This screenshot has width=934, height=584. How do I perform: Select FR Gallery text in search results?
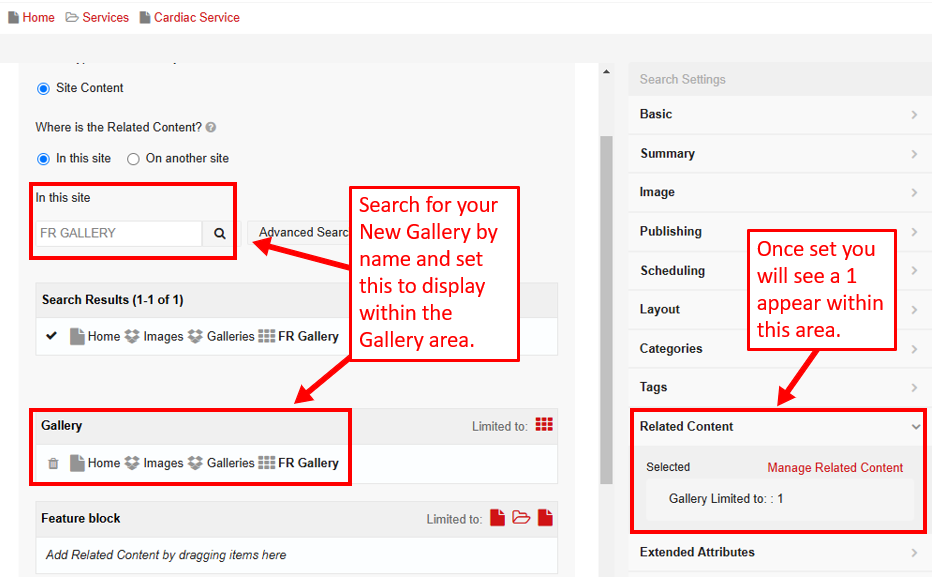coord(308,336)
